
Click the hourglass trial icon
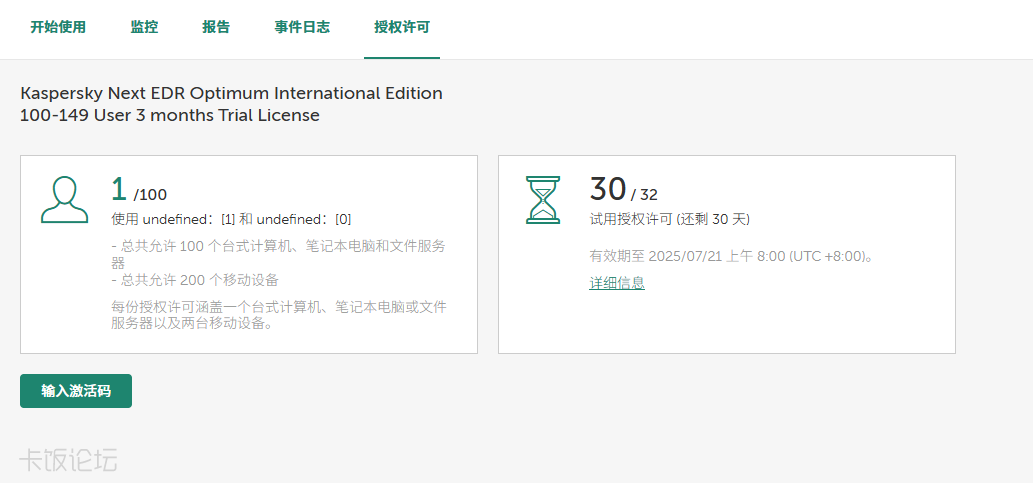(x=543, y=200)
